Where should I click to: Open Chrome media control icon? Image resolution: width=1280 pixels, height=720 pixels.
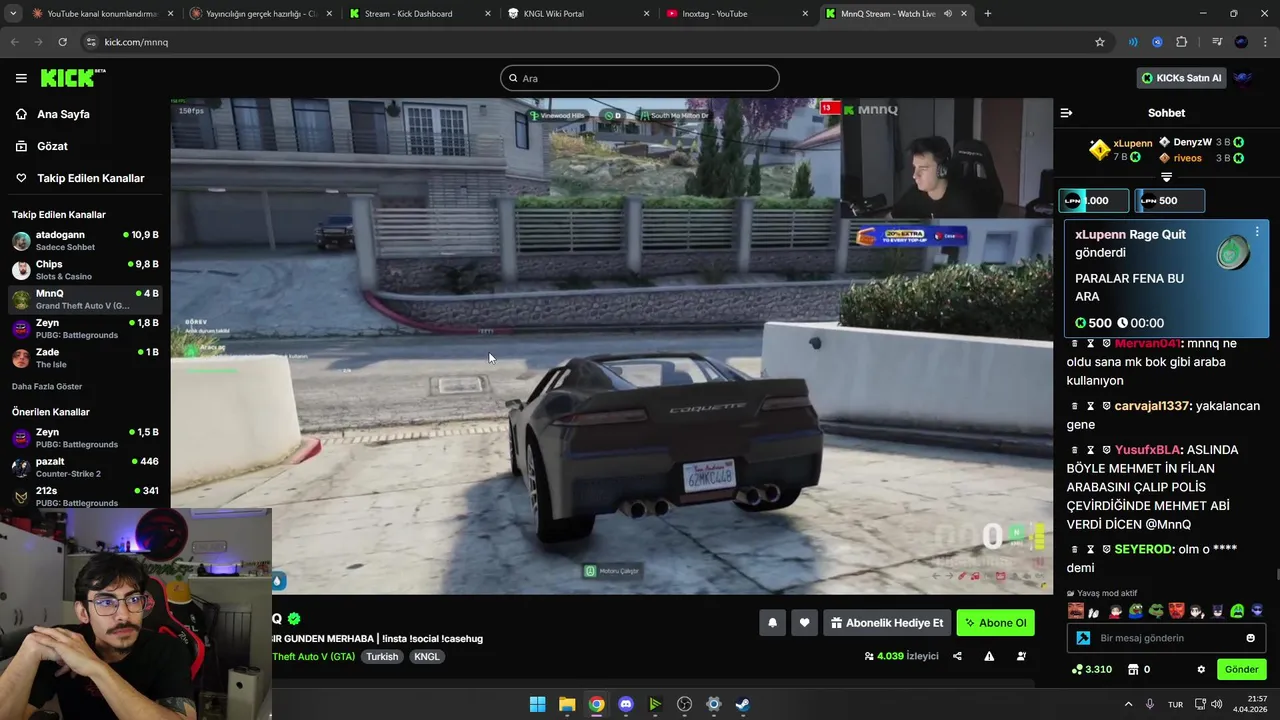coord(1217,42)
